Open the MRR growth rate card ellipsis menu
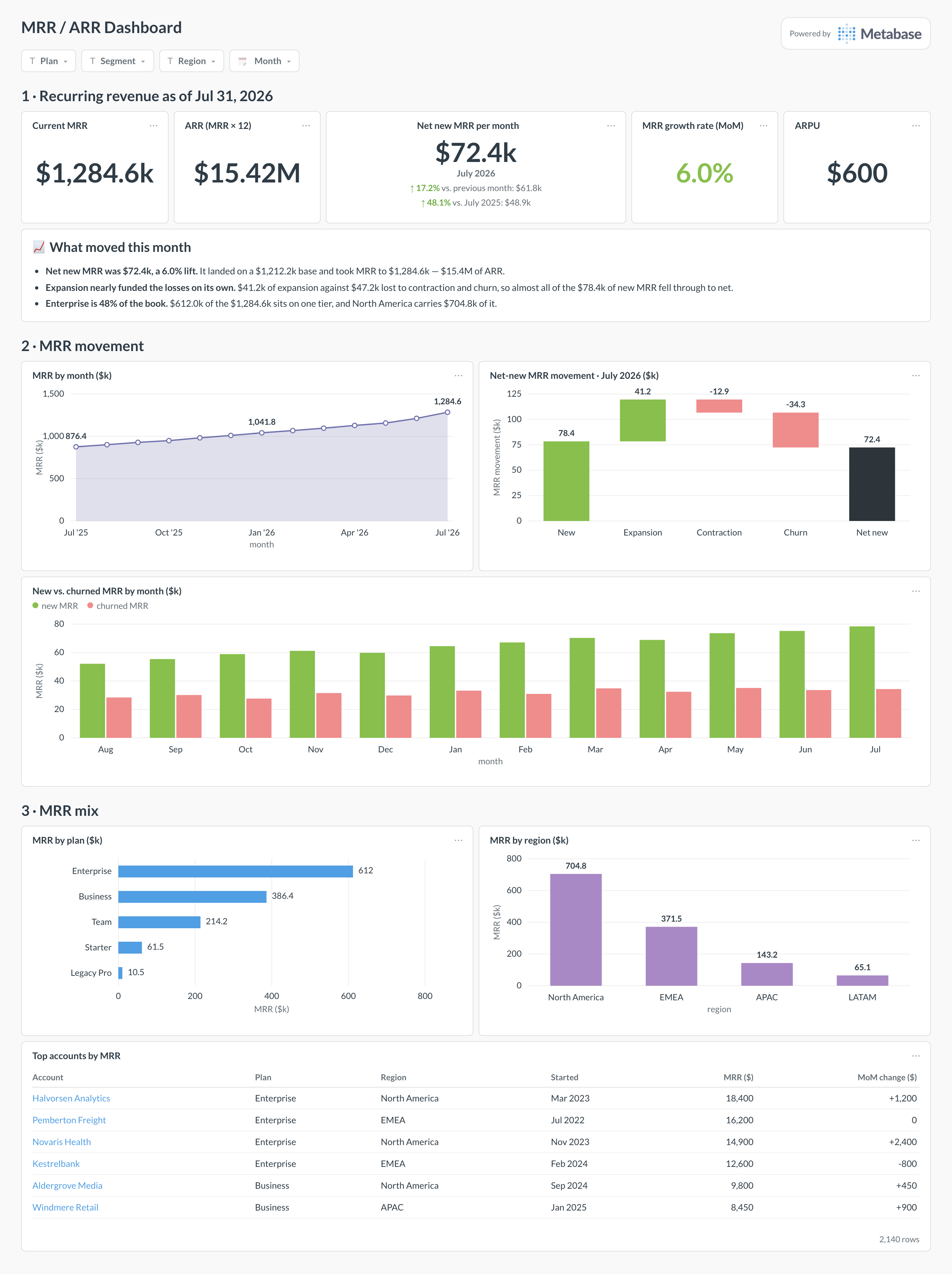952x1274 pixels. [764, 126]
